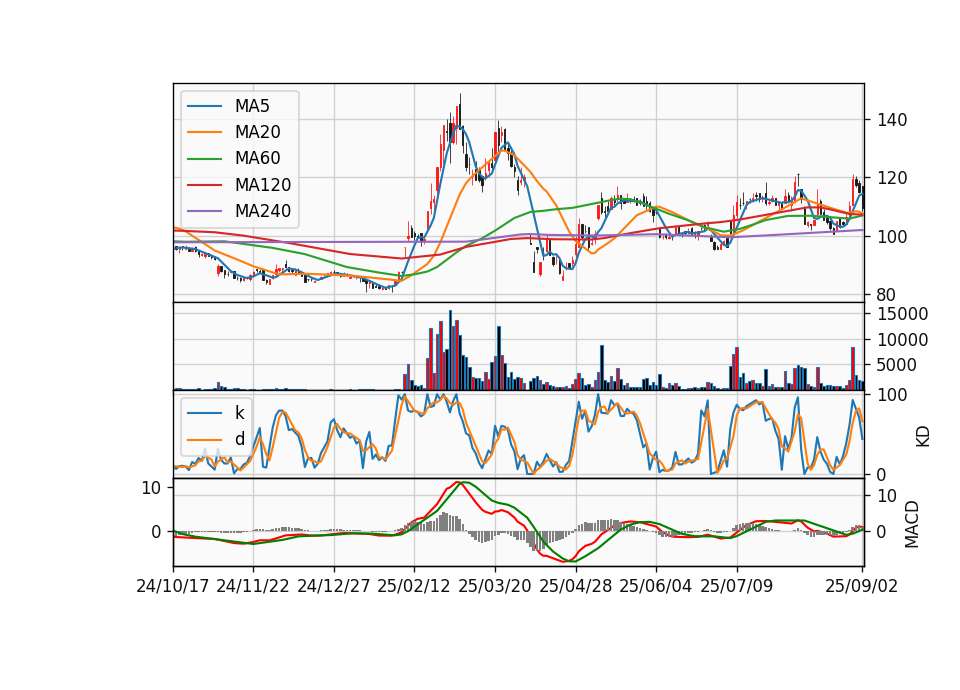Click the MA240 legend label
Image resolution: width=960 pixels, height=690 pixels.
263,211
